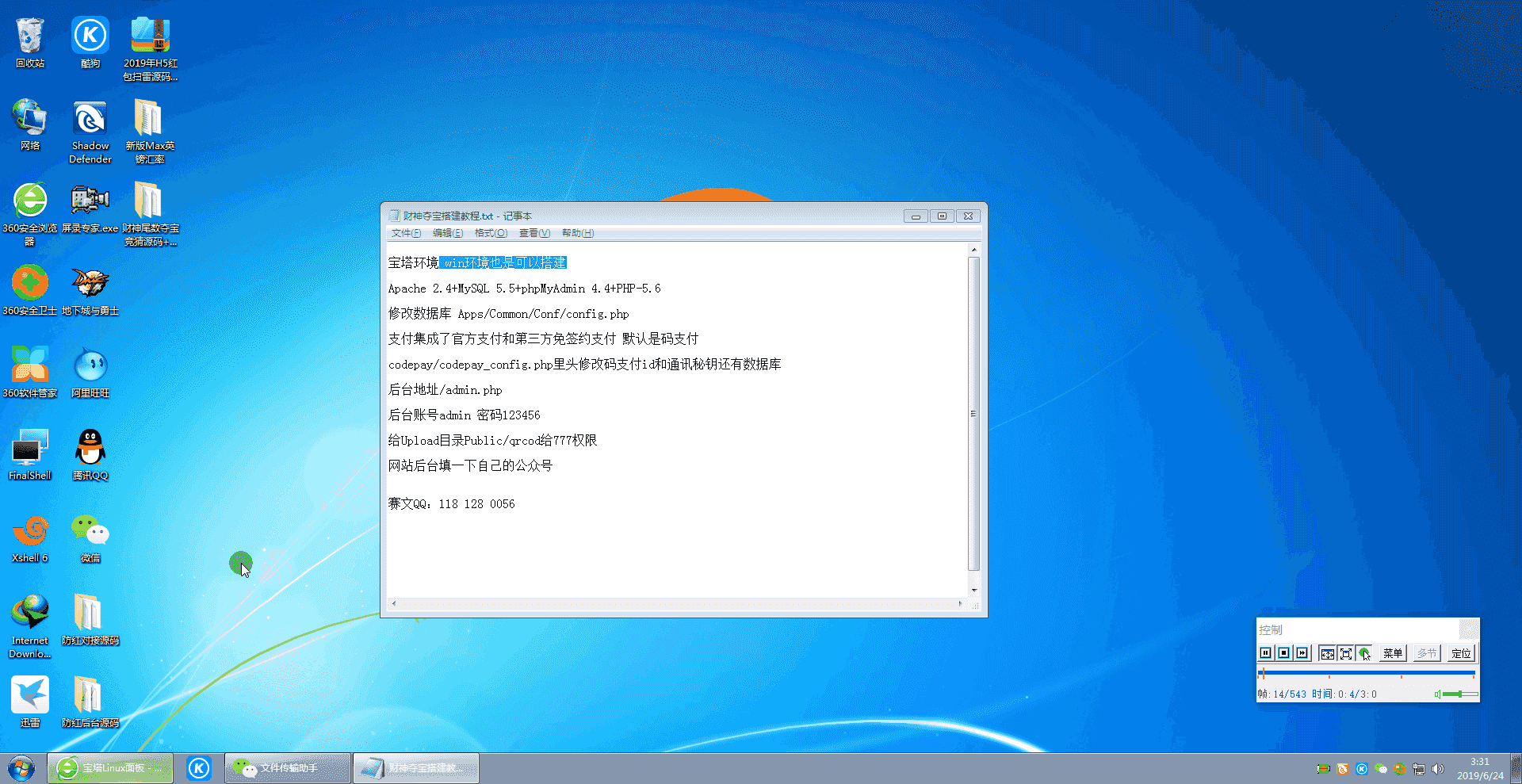Screen dimensions: 1522x784
Task: Open the 查看(V) menu in Notepad
Action: tap(534, 233)
